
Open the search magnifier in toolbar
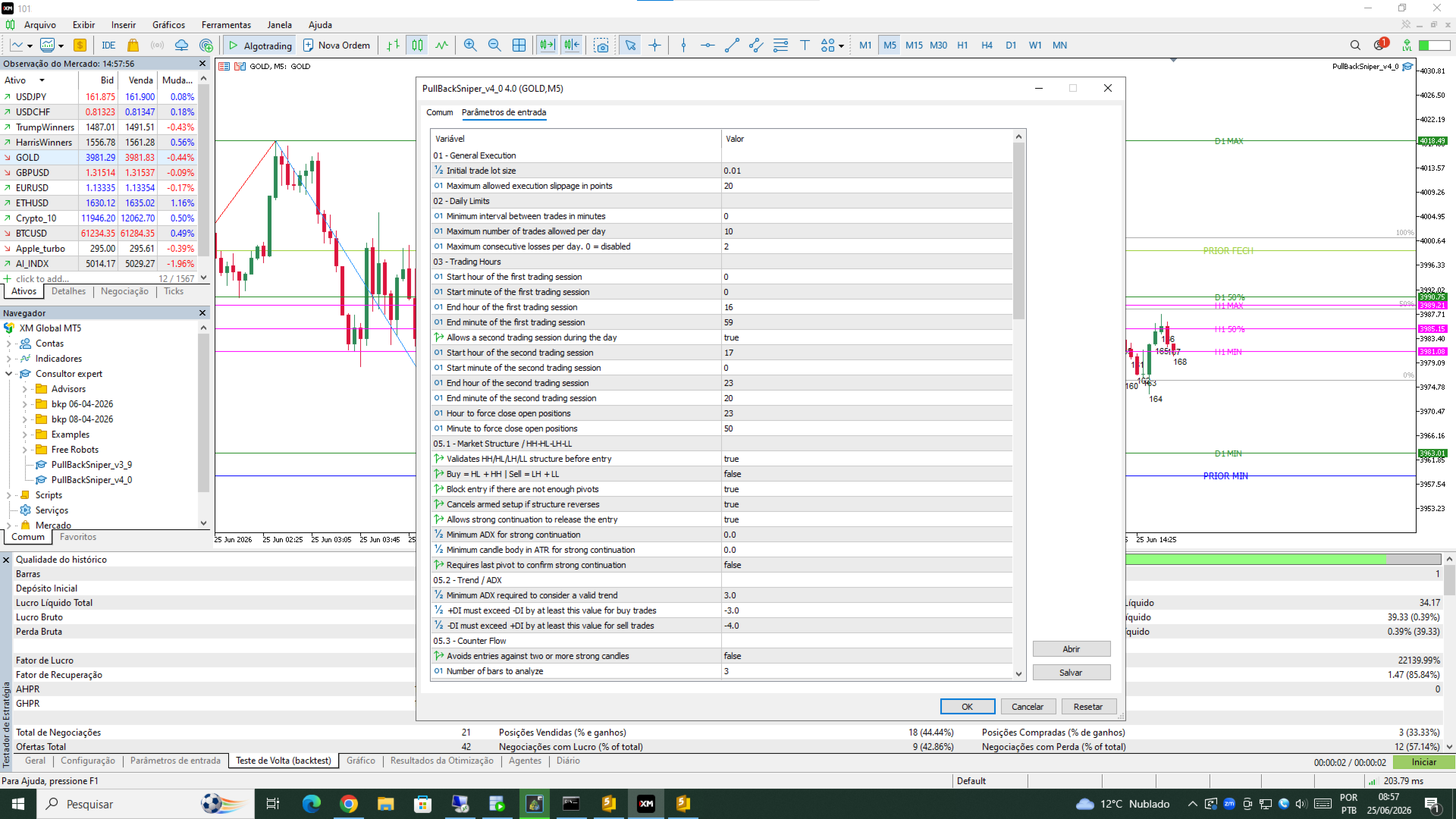click(1355, 45)
